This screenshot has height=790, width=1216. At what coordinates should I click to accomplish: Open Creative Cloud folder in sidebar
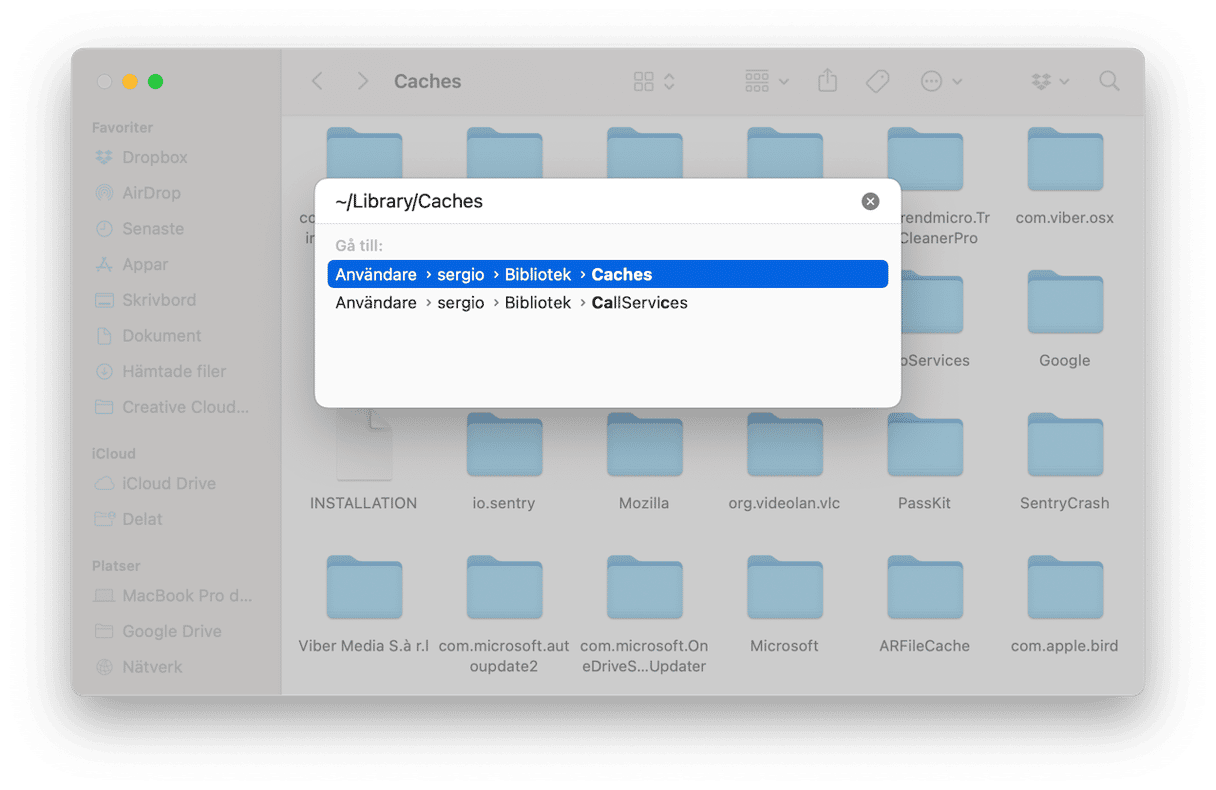pos(172,407)
